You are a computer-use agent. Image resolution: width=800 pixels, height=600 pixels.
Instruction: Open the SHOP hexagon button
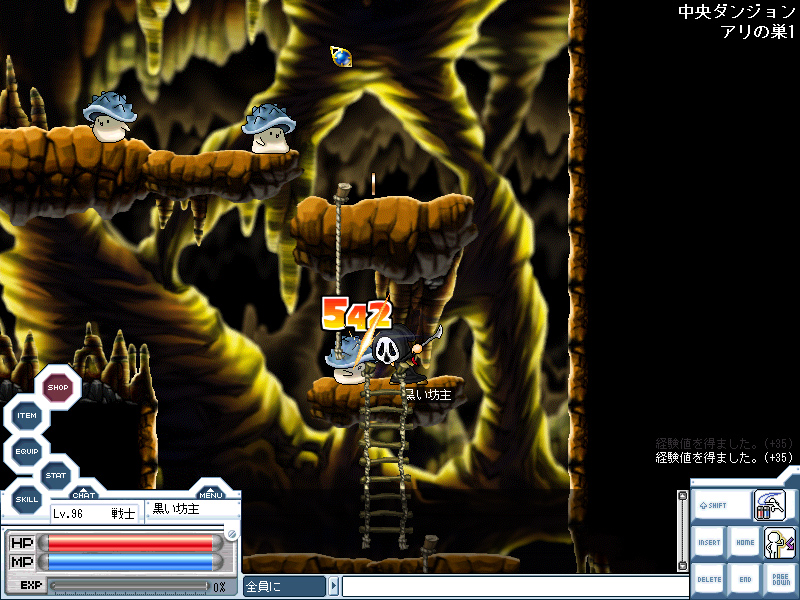coord(57,387)
